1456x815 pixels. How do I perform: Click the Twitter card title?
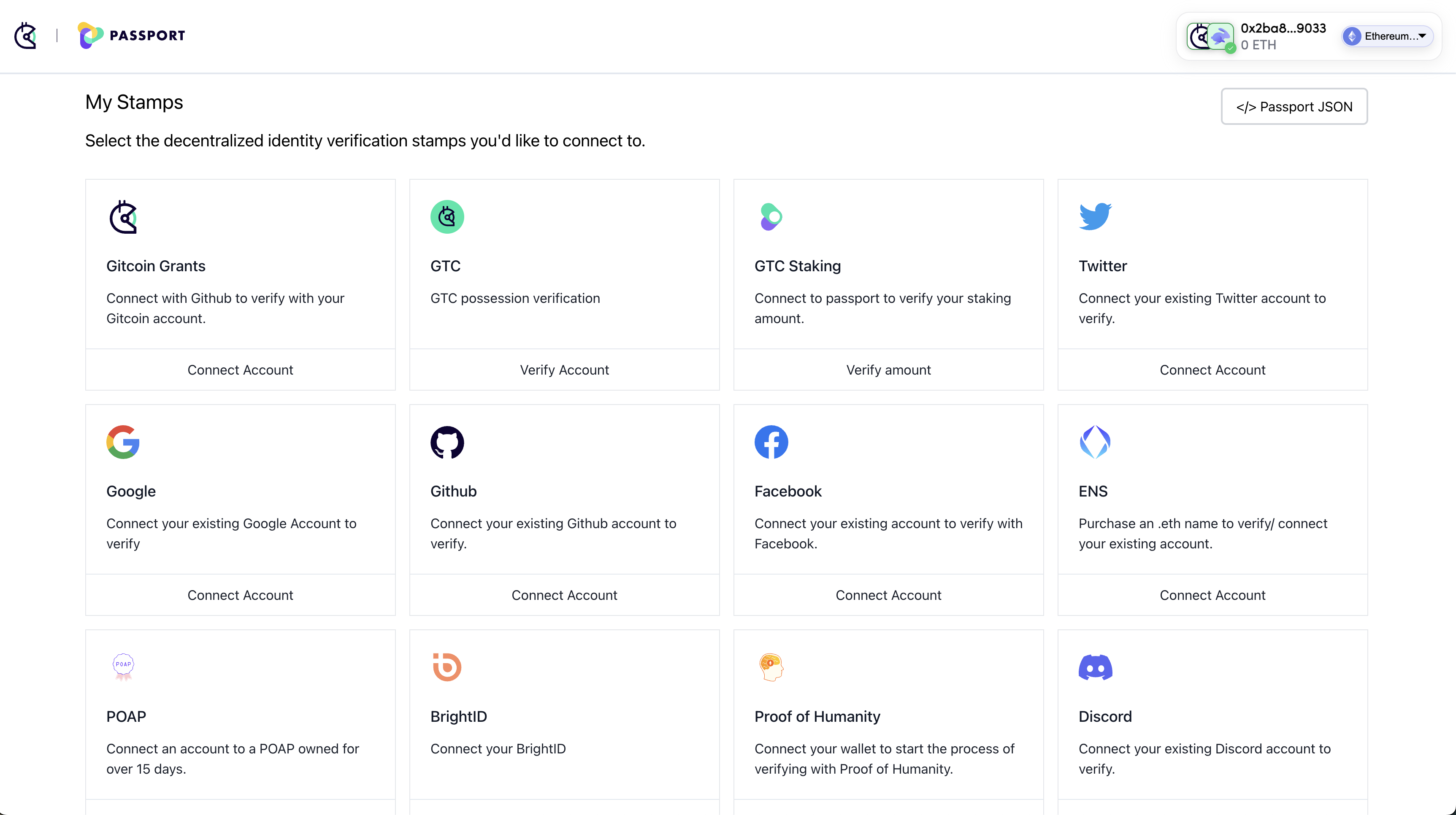coord(1102,266)
